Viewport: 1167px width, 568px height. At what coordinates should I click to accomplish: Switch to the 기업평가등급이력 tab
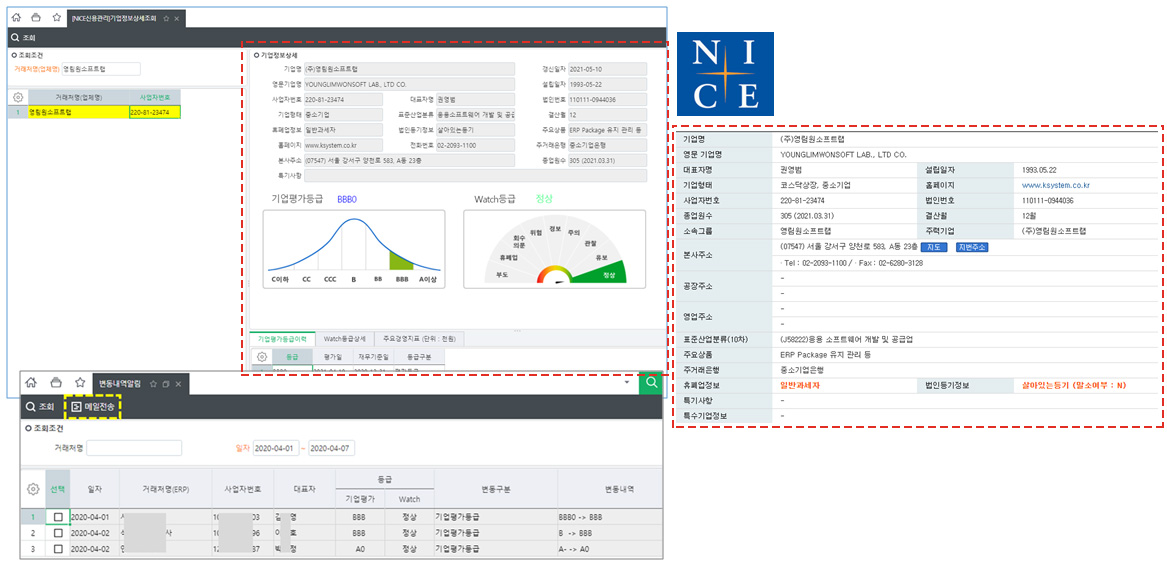(282, 339)
